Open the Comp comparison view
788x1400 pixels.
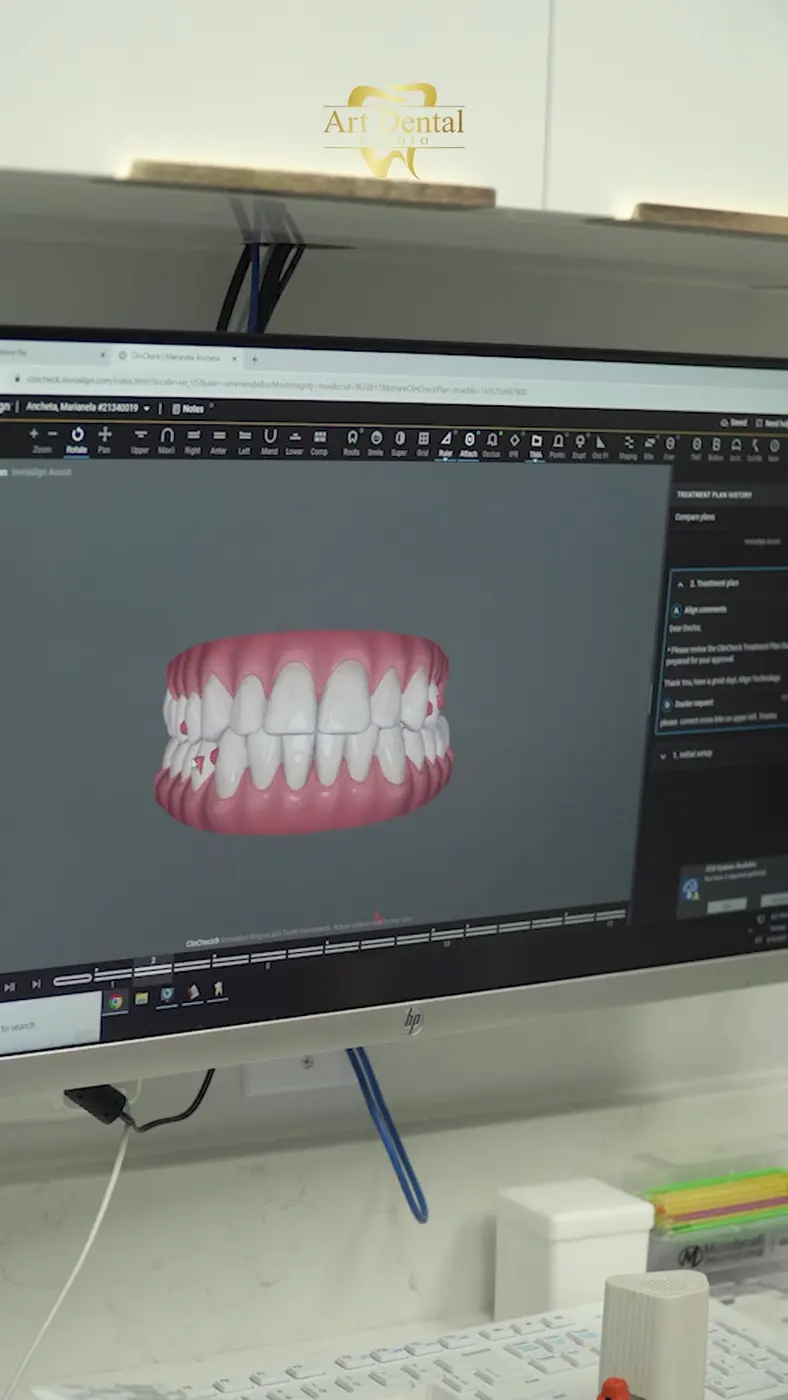pos(320,442)
